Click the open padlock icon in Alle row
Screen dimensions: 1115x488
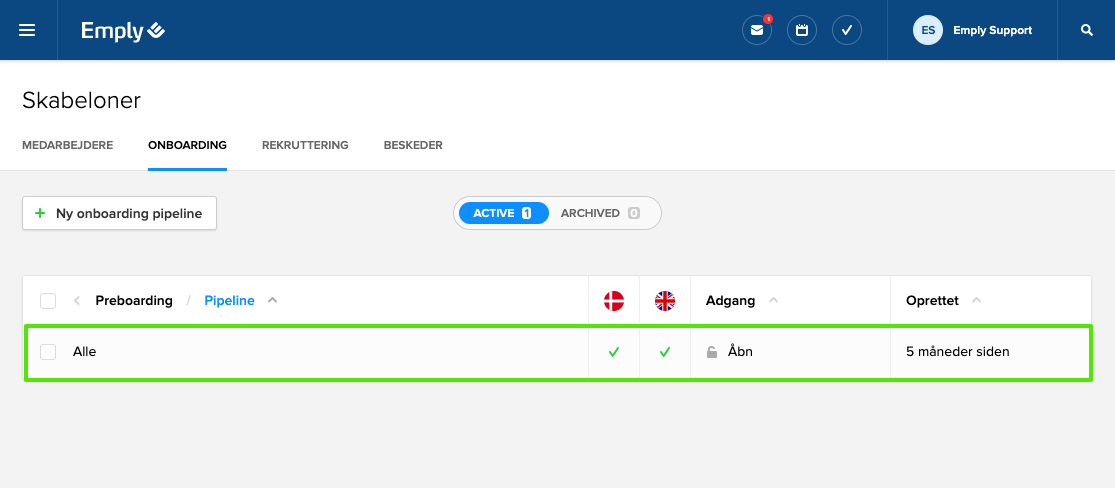(712, 352)
